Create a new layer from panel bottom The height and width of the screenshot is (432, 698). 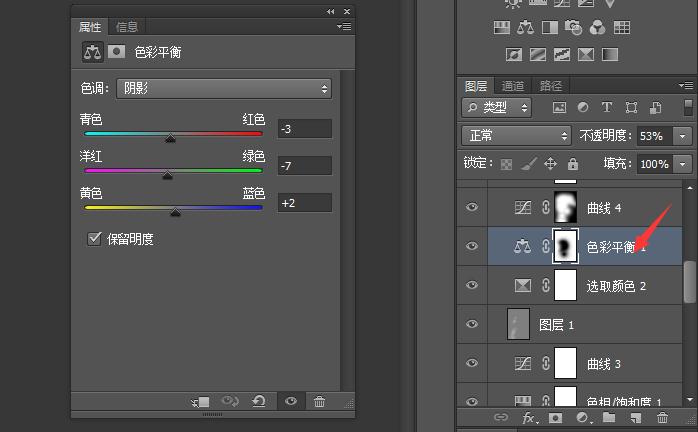tap(636, 418)
